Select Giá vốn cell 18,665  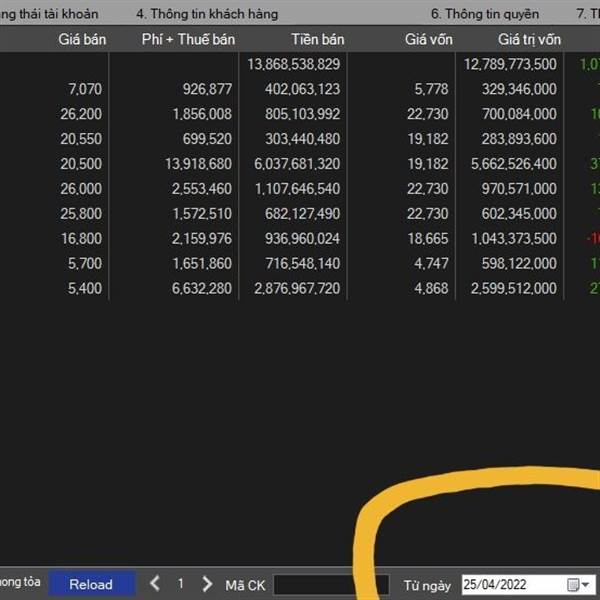coord(428,239)
